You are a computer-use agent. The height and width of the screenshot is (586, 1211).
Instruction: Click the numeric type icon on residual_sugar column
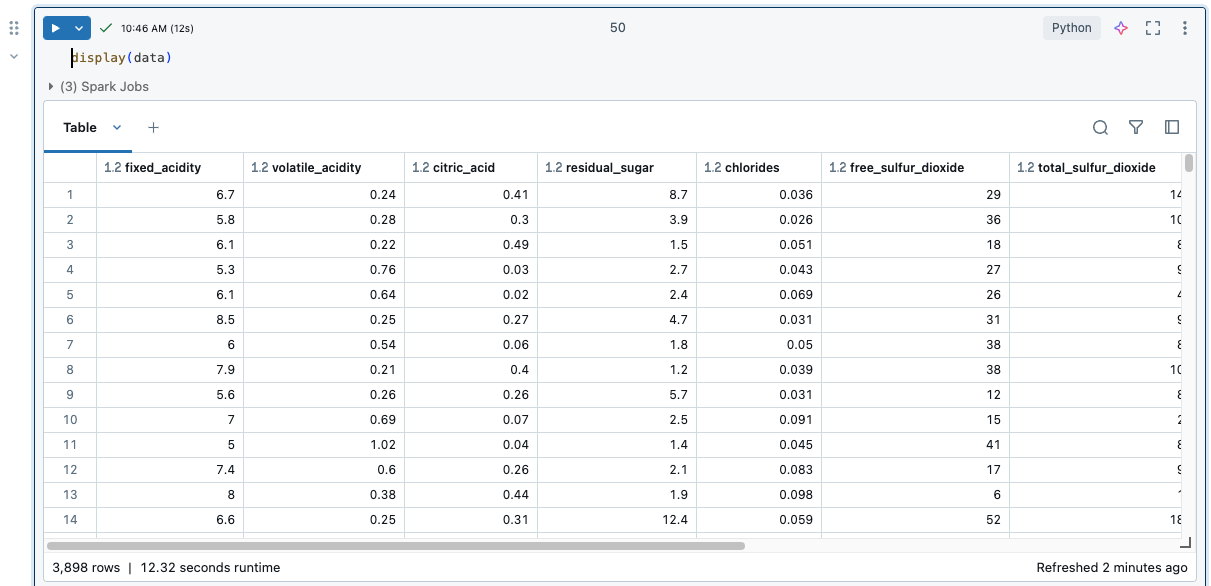click(552, 167)
